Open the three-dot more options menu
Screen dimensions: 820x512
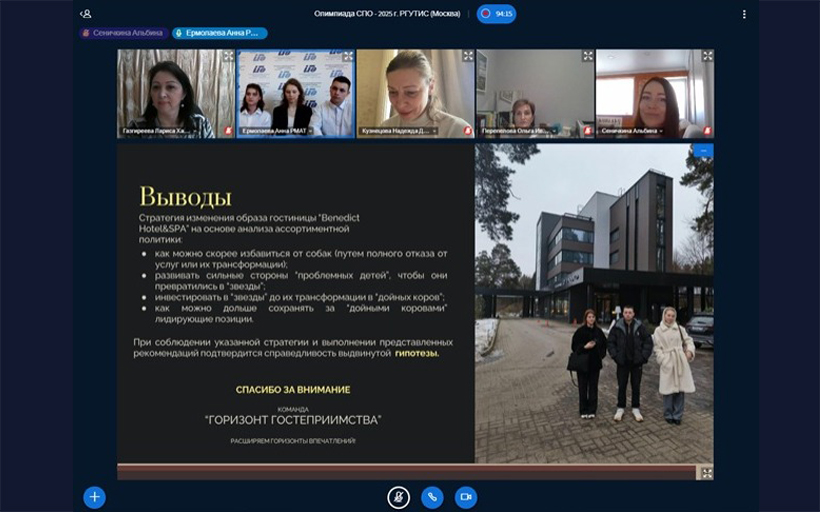[x=744, y=14]
